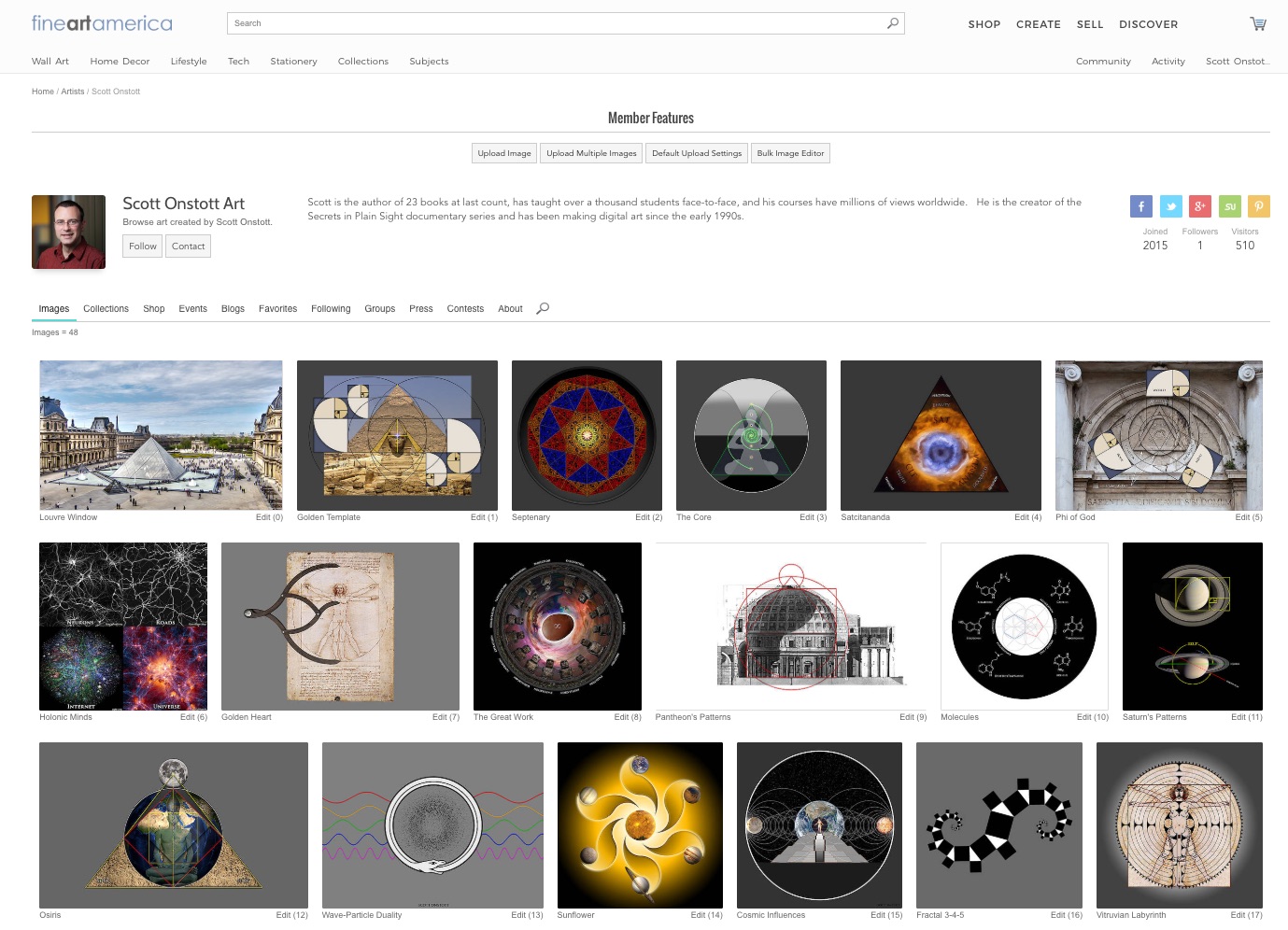Switch to the Contests tab

[x=465, y=309]
